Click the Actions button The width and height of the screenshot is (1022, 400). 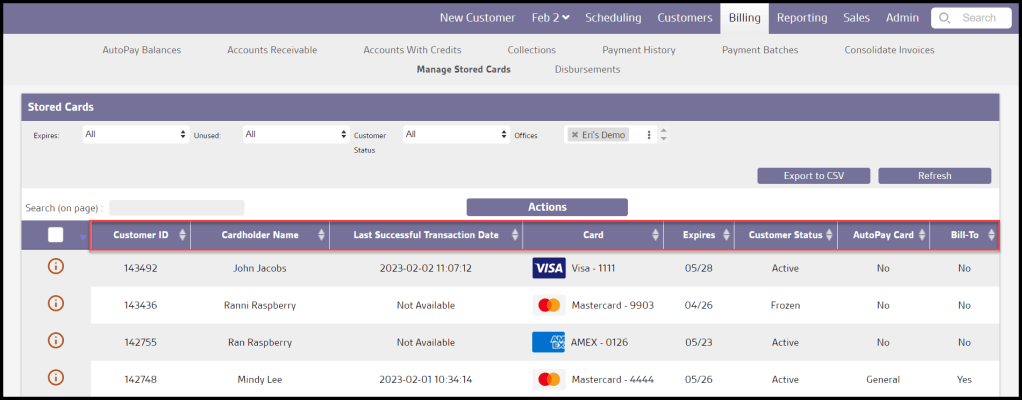coord(547,207)
